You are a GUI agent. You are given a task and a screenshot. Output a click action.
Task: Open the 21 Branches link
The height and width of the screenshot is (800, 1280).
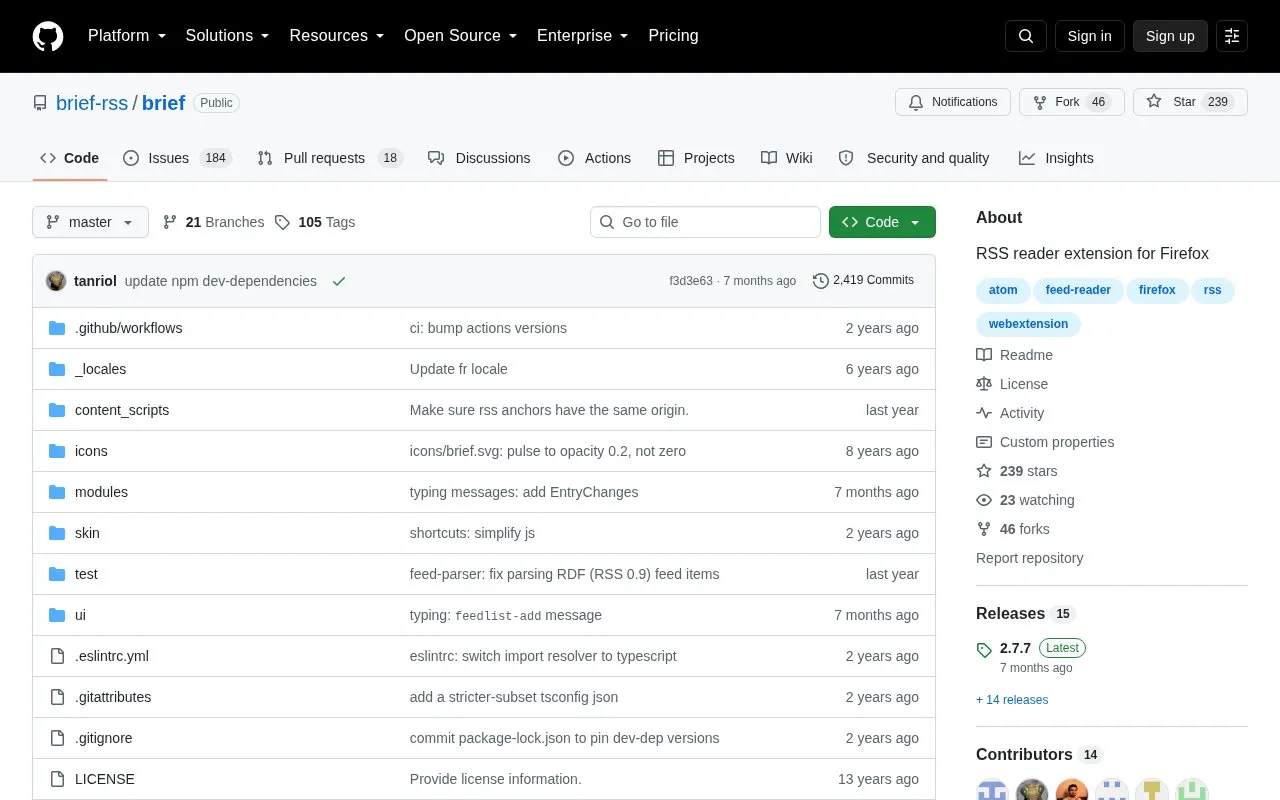(213, 222)
